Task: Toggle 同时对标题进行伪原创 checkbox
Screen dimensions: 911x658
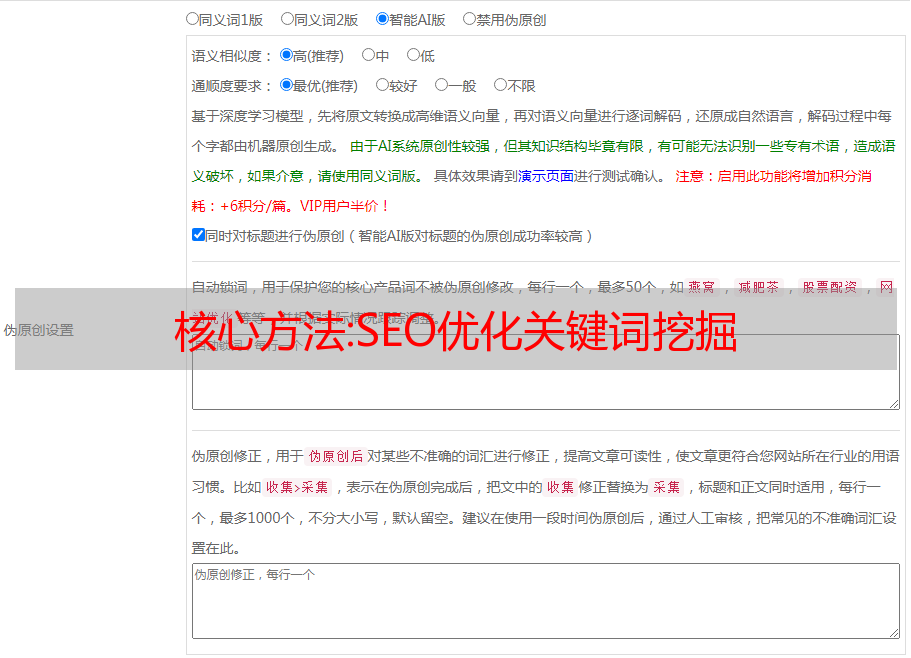Action: coord(198,235)
